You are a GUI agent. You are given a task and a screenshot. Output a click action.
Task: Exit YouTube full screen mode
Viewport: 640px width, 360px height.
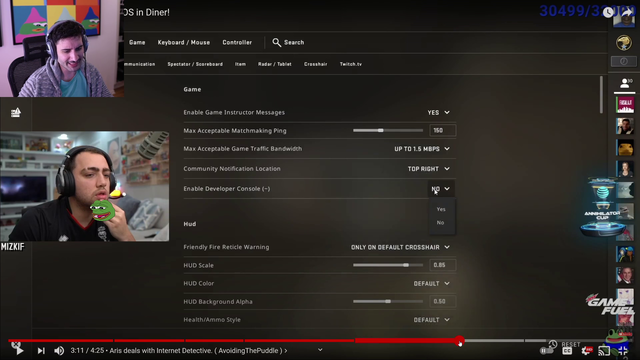click(x=623, y=350)
